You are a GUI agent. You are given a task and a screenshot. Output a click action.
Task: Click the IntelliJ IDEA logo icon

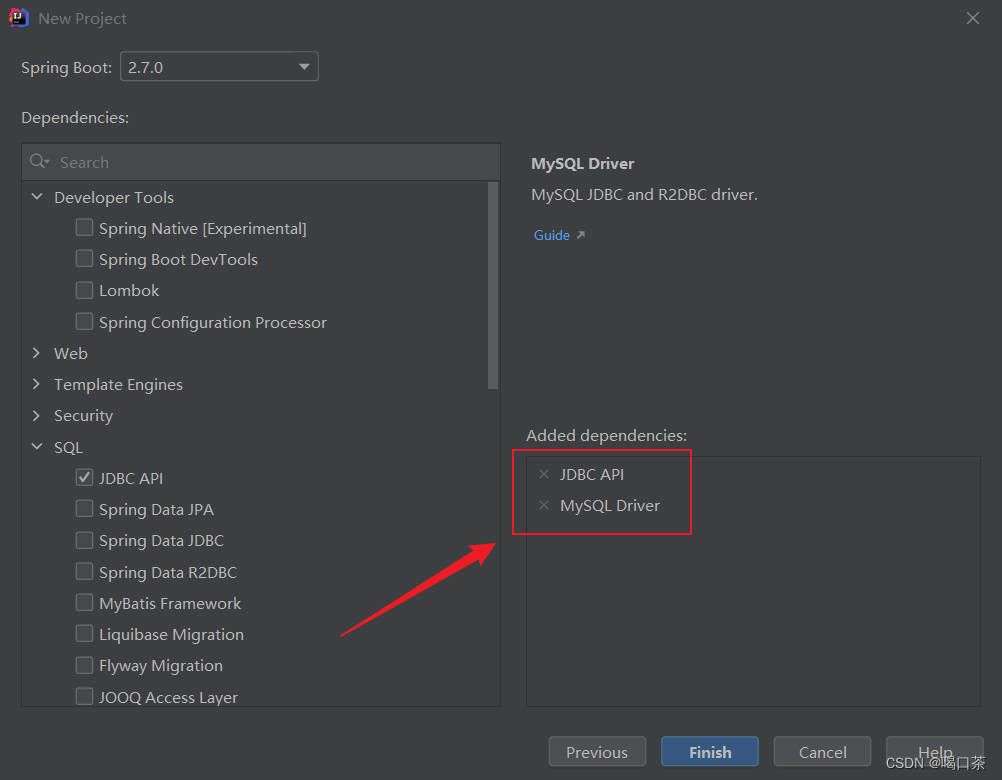coord(19,18)
